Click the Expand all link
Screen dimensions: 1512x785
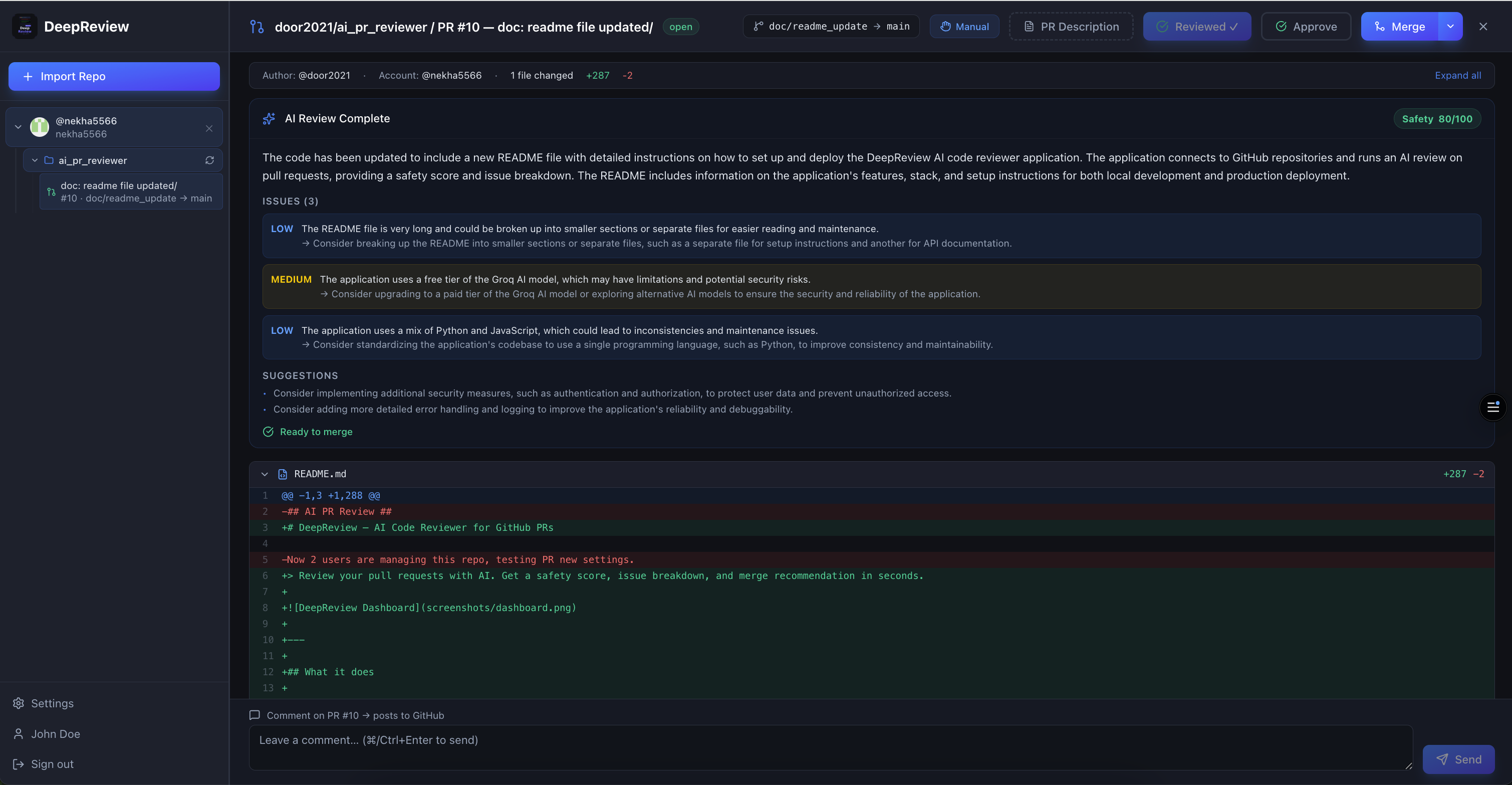pyautogui.click(x=1458, y=75)
